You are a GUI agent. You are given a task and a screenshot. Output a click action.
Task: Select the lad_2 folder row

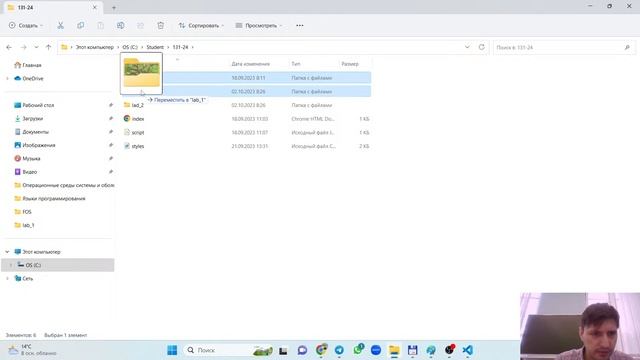click(x=247, y=105)
